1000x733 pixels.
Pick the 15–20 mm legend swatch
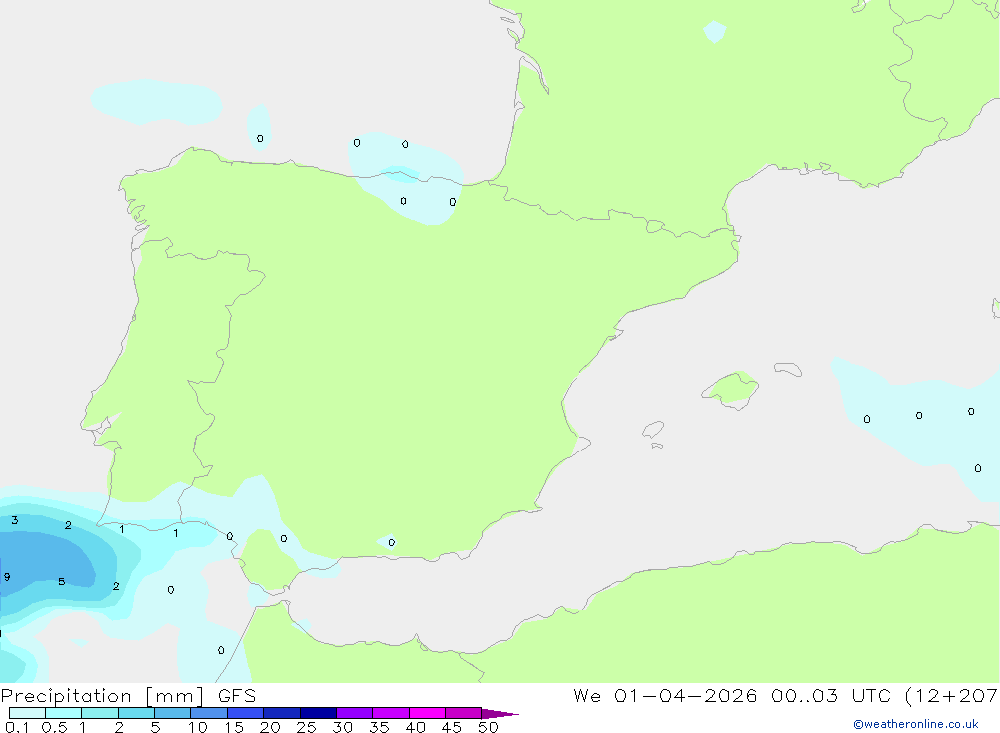pos(245,713)
